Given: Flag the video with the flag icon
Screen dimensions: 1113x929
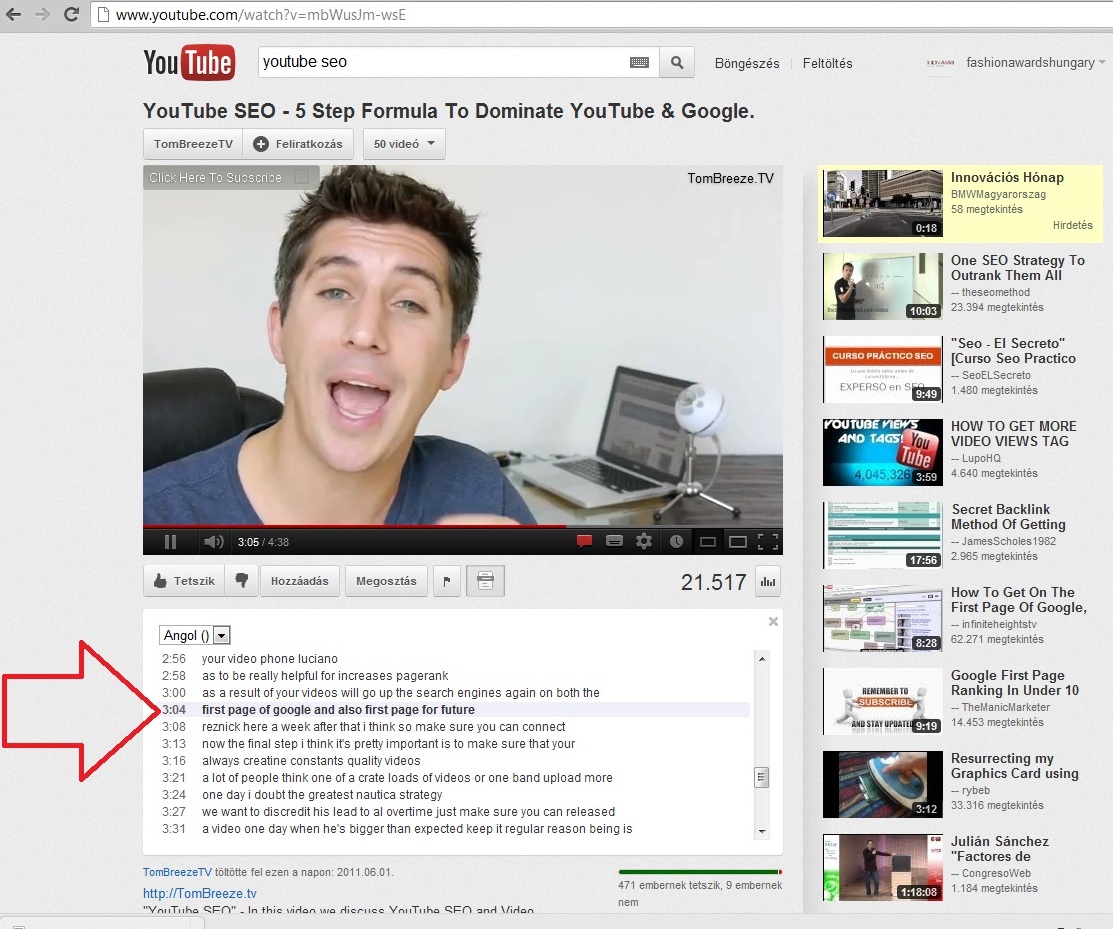Looking at the screenshot, I should [x=447, y=581].
